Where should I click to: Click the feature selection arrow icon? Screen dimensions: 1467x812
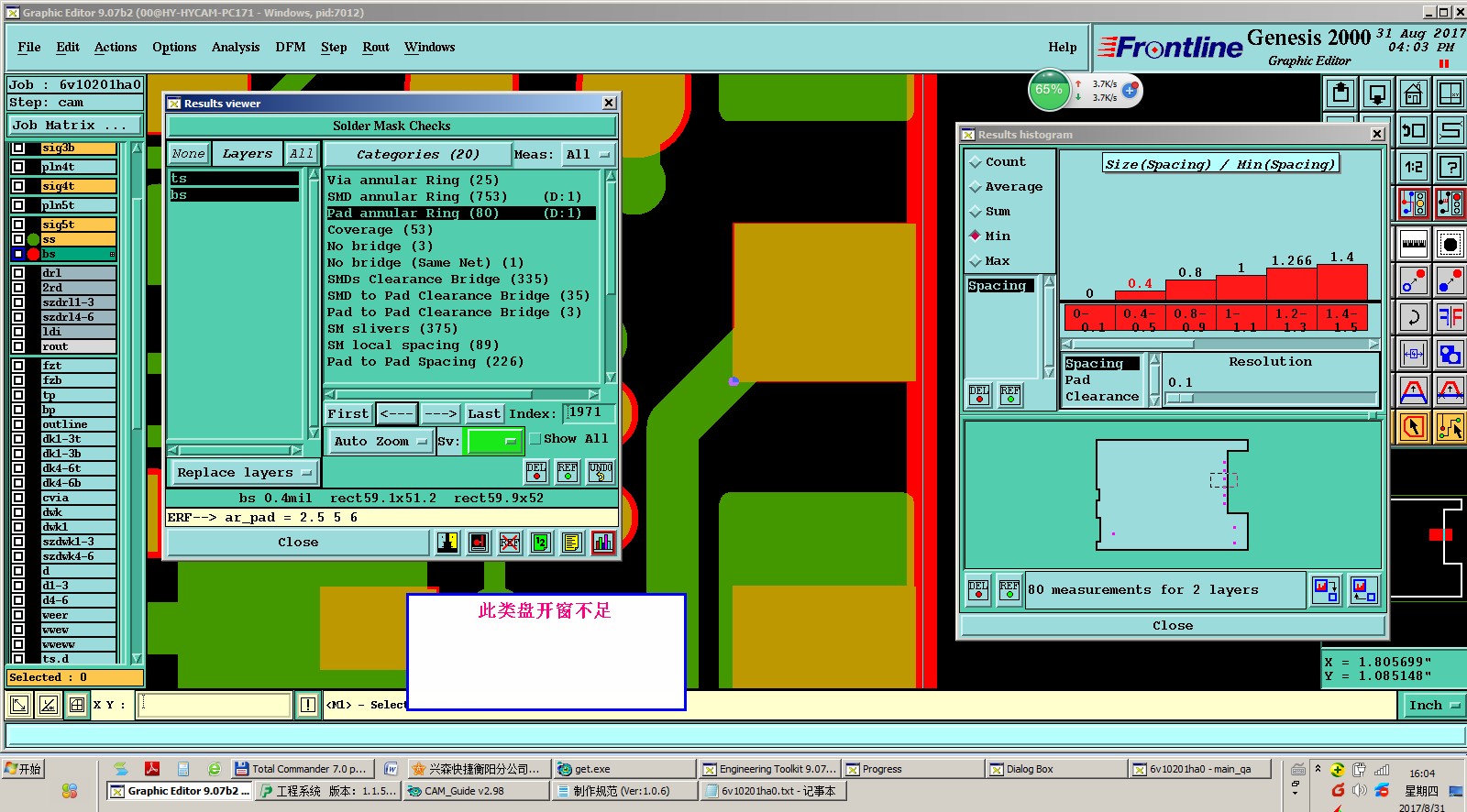pos(1413,427)
